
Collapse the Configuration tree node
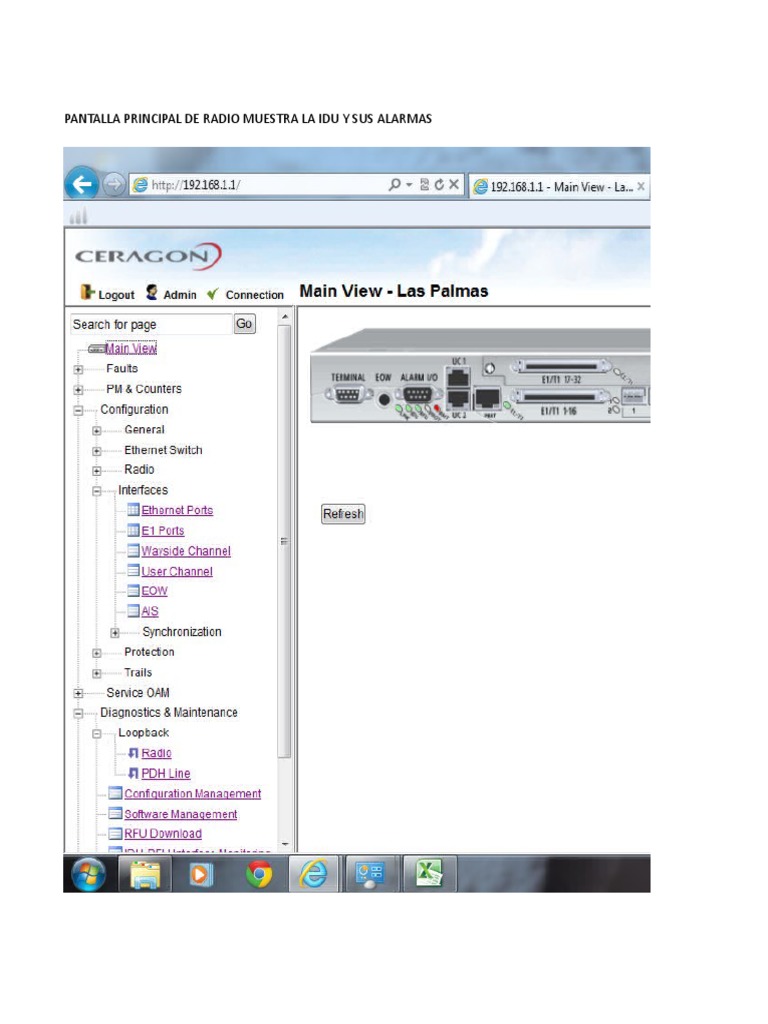click(78, 410)
